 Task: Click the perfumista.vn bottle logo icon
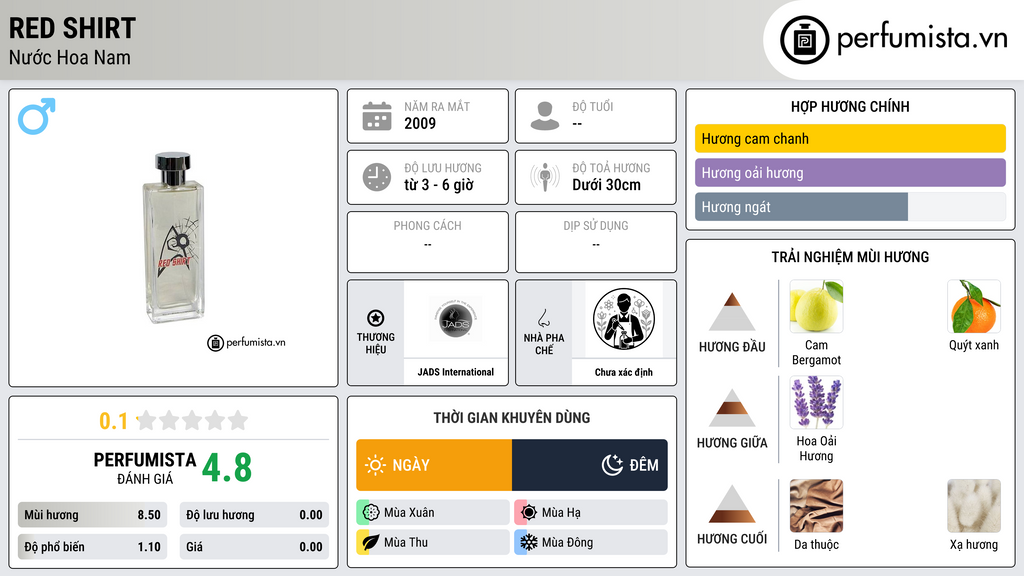coord(804,40)
